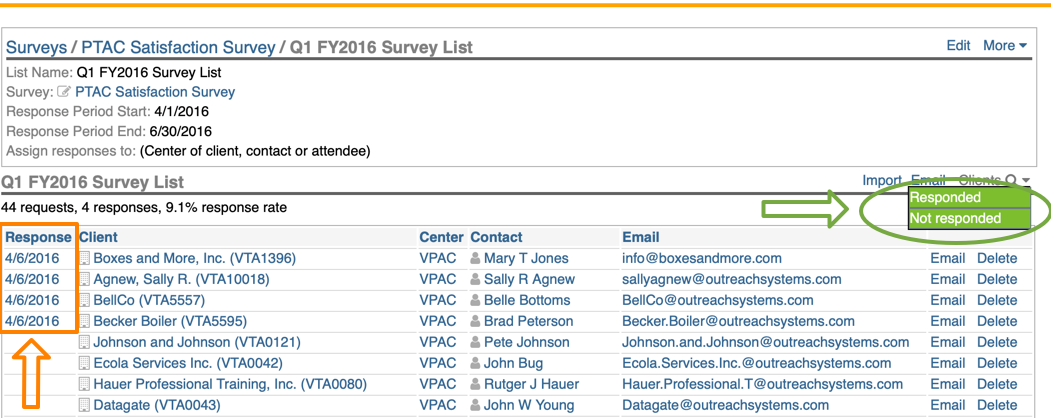1051x418 pixels.
Task: Select the Not responded filter option
Action: pyautogui.click(x=955, y=218)
